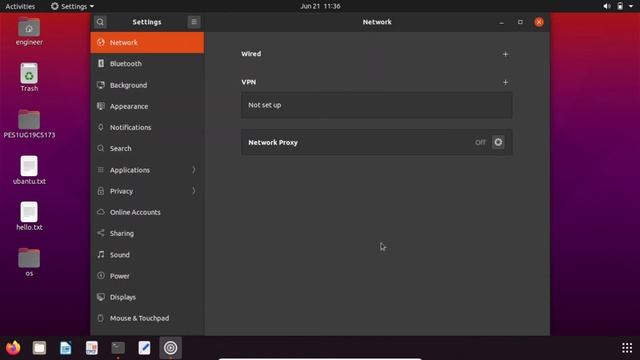Select the hello.txt file

pos(29,216)
